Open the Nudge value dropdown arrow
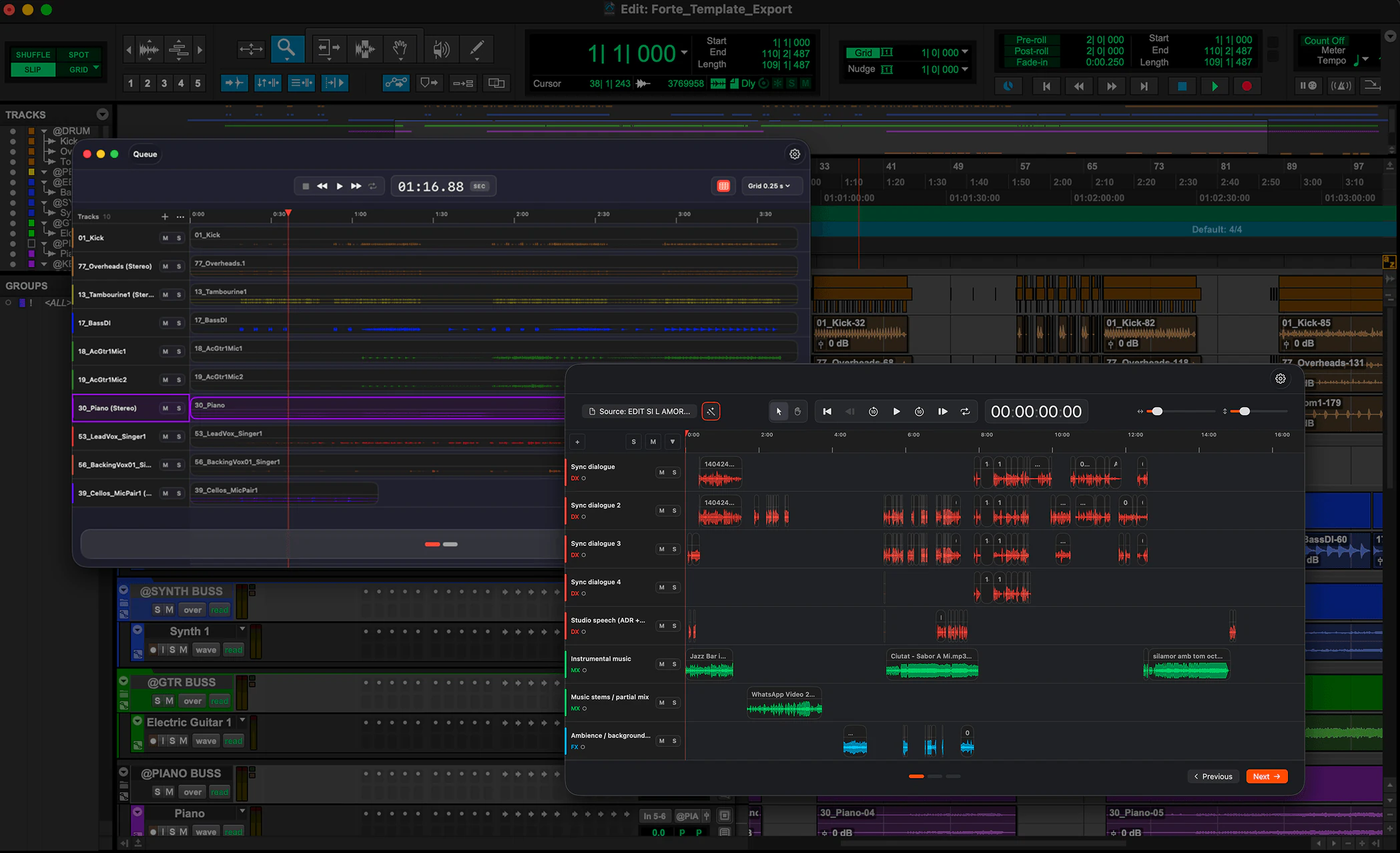Screen dimensions: 1400x853 pyautogui.click(x=965, y=69)
